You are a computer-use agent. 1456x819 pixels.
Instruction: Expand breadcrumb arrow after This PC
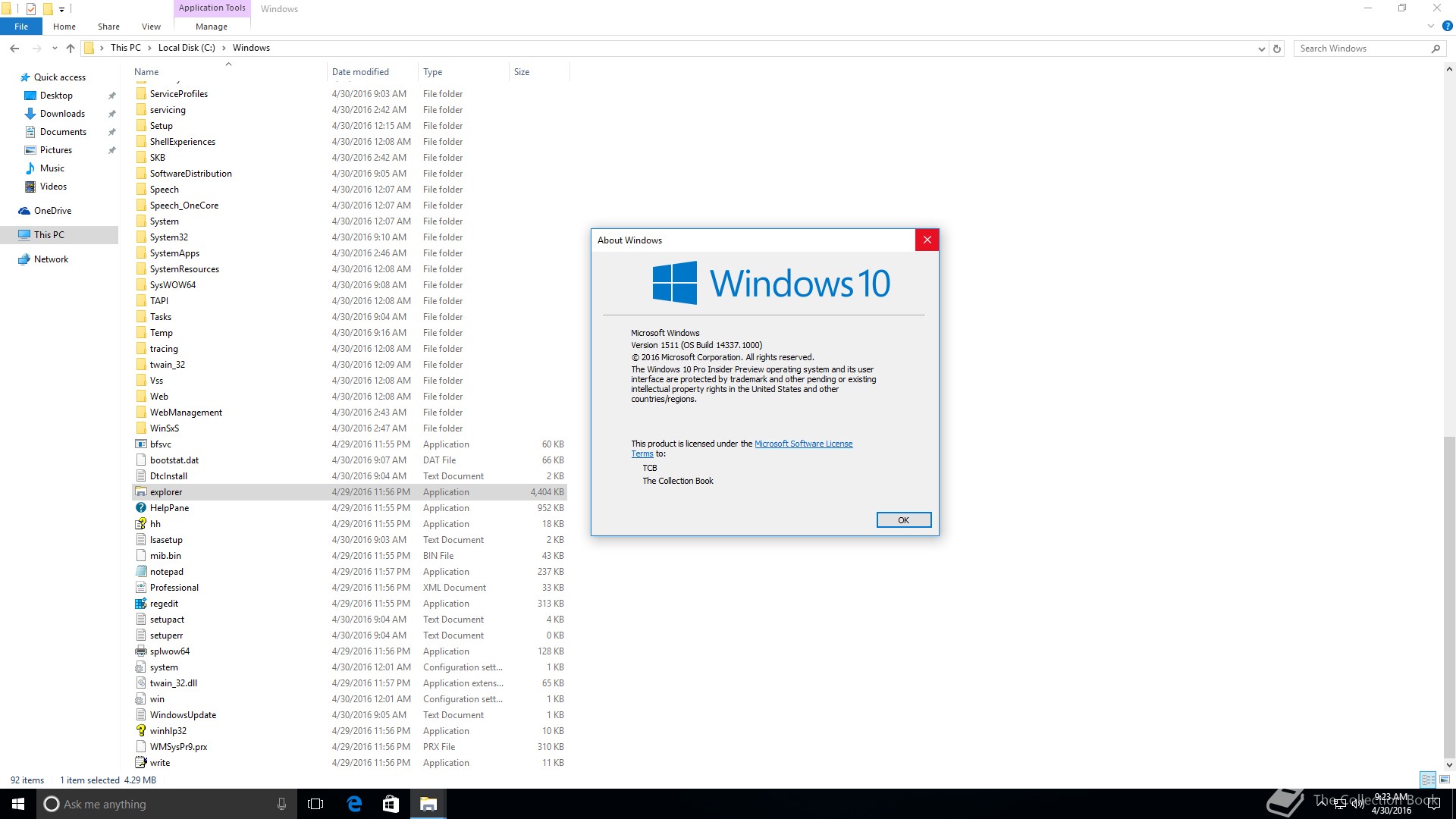coord(149,48)
